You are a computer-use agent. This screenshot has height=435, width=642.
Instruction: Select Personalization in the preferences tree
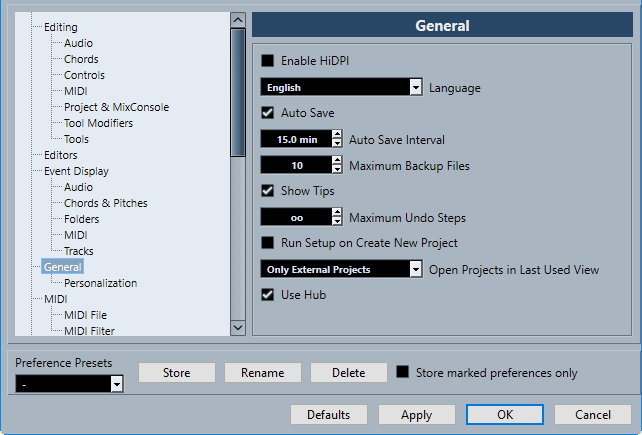[100, 283]
